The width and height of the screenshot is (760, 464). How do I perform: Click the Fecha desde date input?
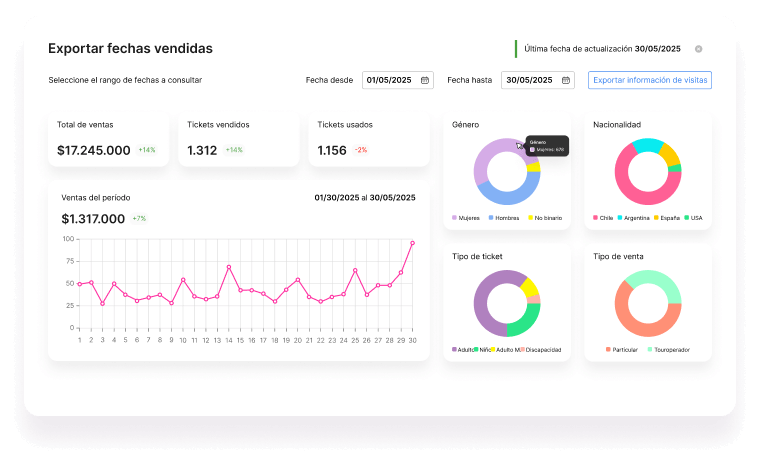[390, 80]
